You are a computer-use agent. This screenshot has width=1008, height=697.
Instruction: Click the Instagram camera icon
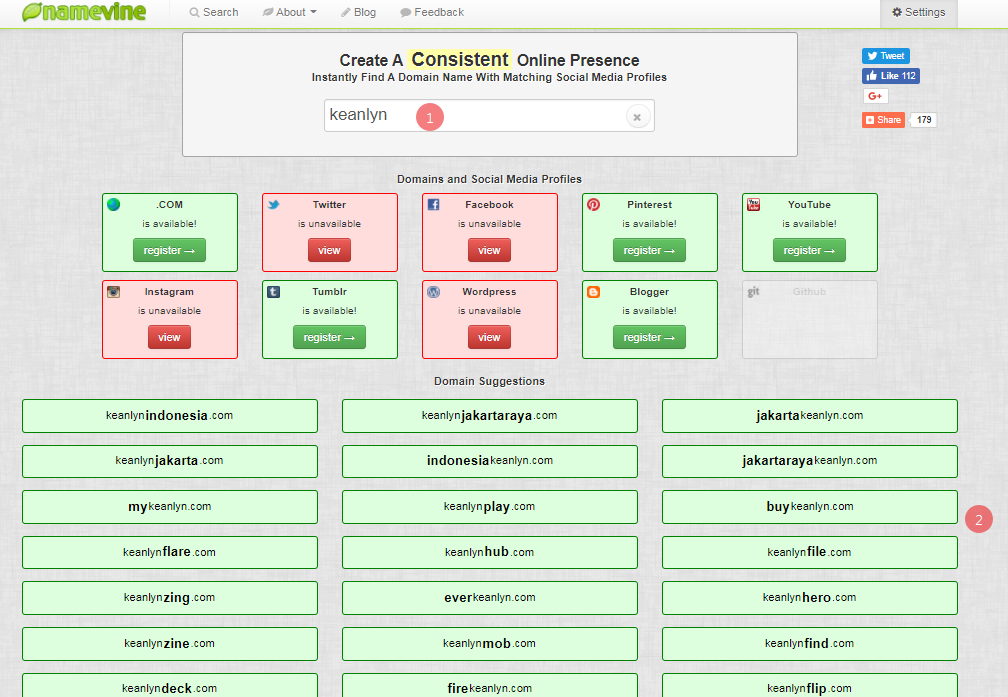coord(114,291)
